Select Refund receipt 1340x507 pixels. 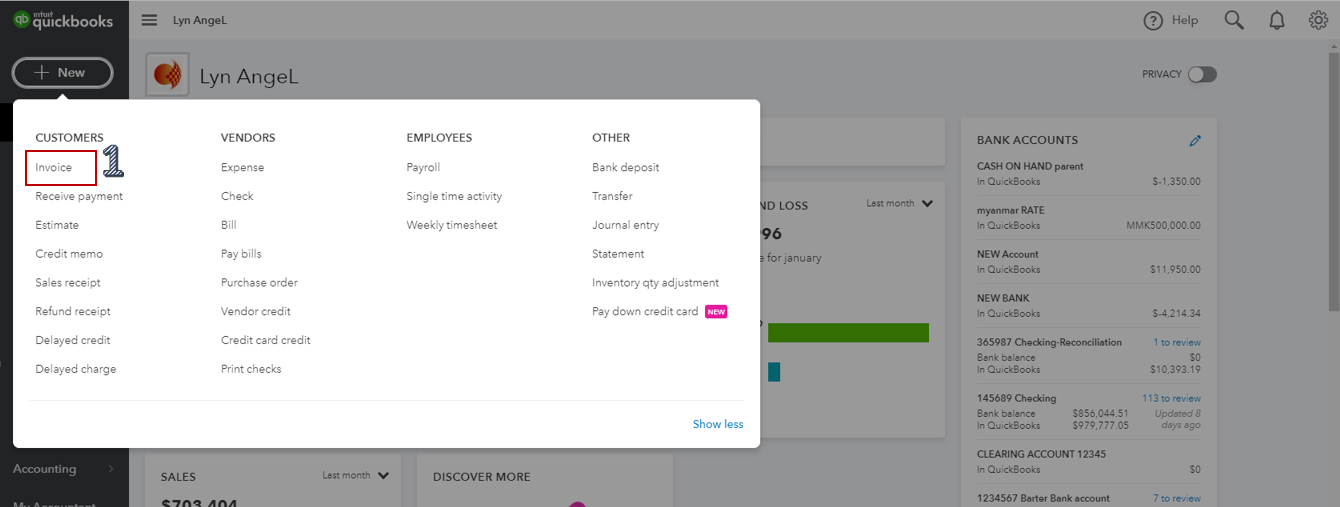point(73,311)
